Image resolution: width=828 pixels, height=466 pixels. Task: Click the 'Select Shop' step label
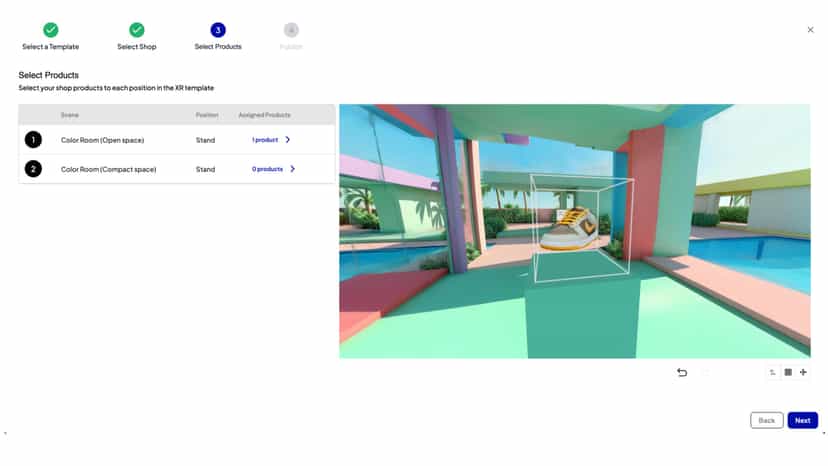coord(137,47)
